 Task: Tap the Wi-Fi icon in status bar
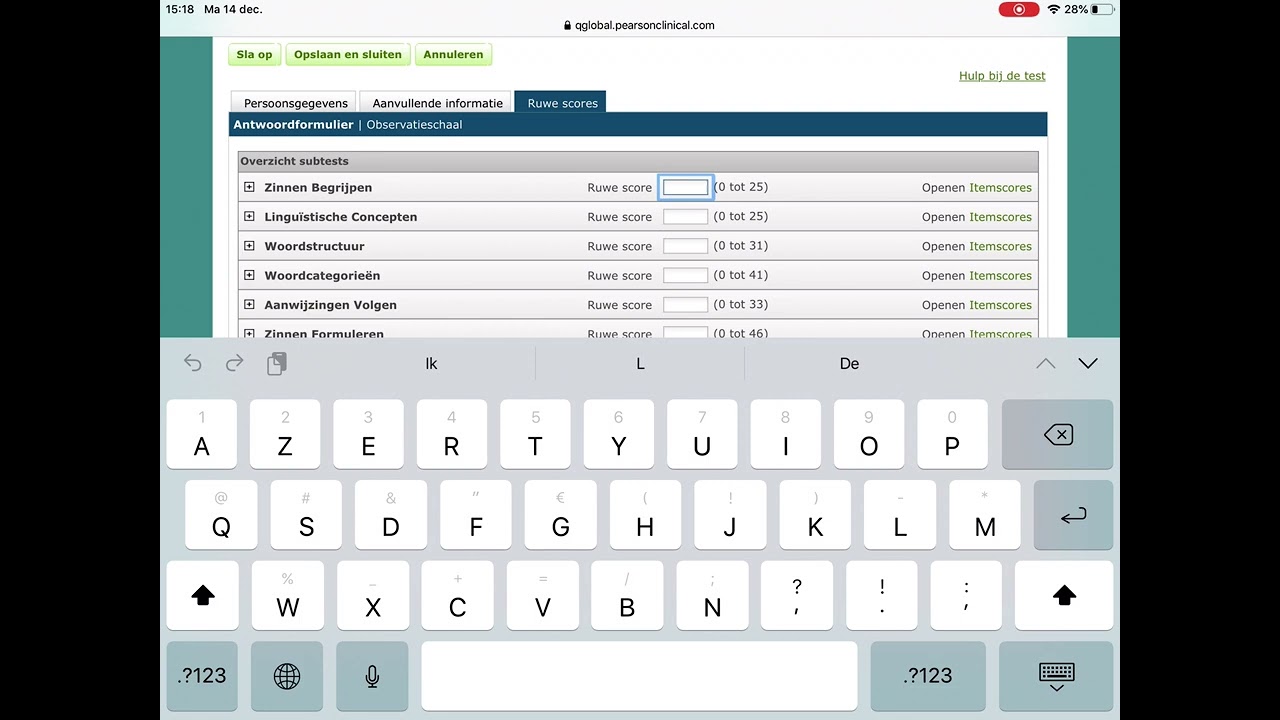coord(1054,9)
